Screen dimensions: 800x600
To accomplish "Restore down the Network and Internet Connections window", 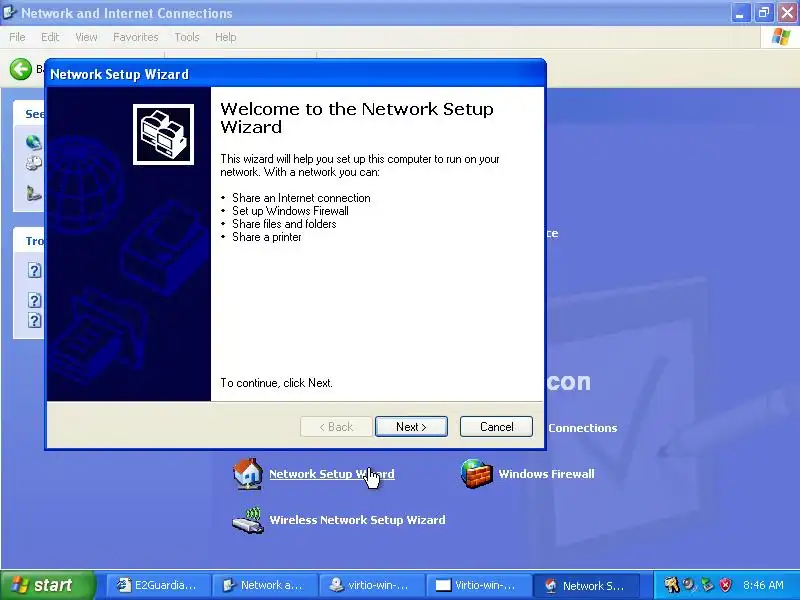I will pyautogui.click(x=763, y=13).
